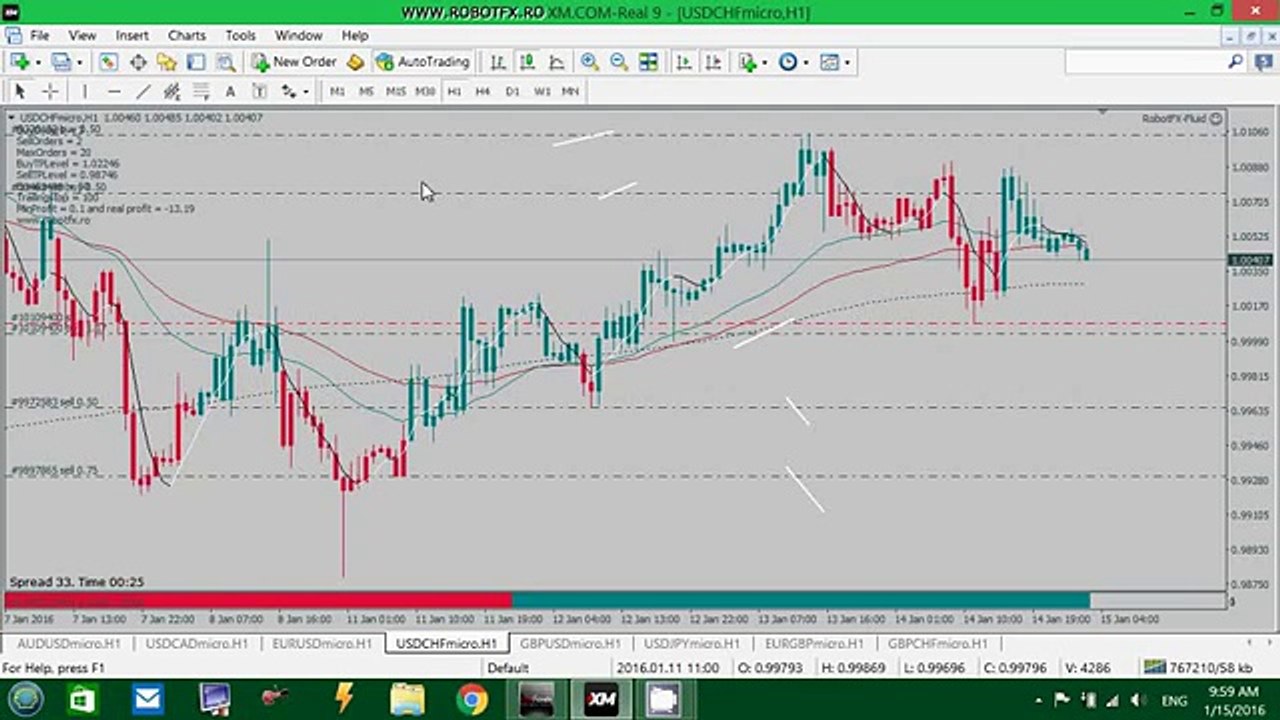Switch to EURUSDmicro,H1 chart tab

coord(321,643)
